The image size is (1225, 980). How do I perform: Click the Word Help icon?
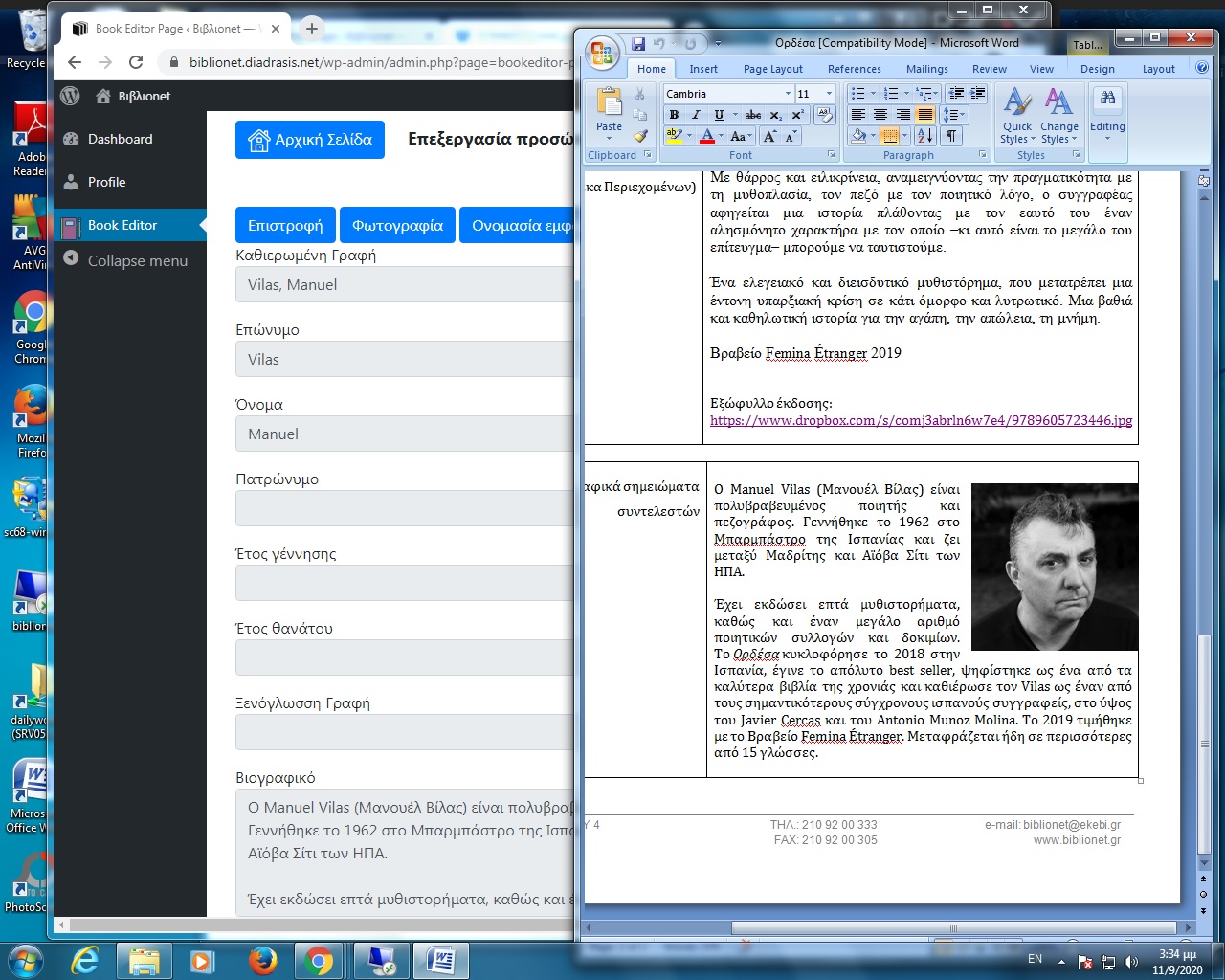(1202, 68)
